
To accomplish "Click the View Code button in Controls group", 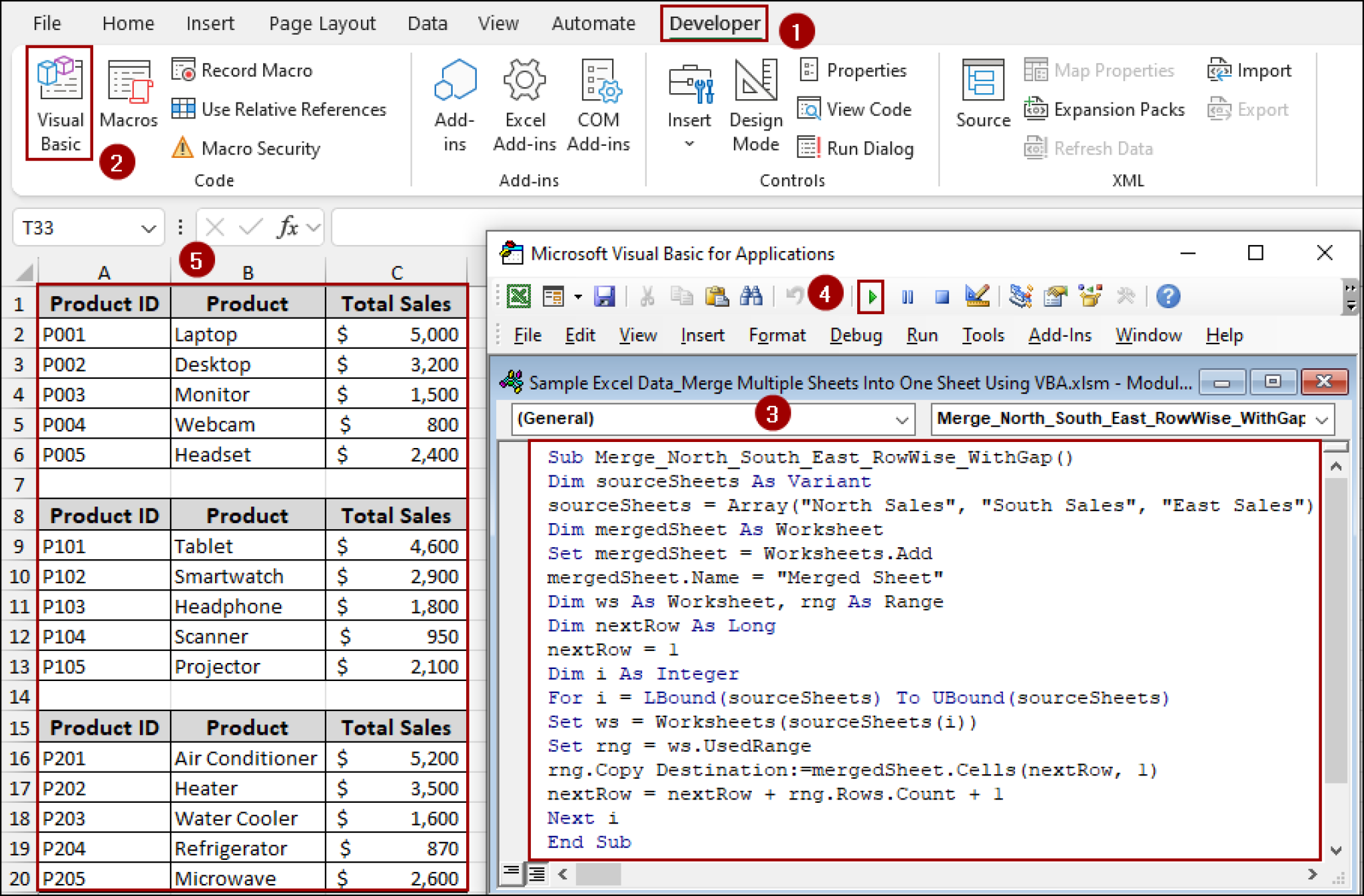I will pos(857,109).
